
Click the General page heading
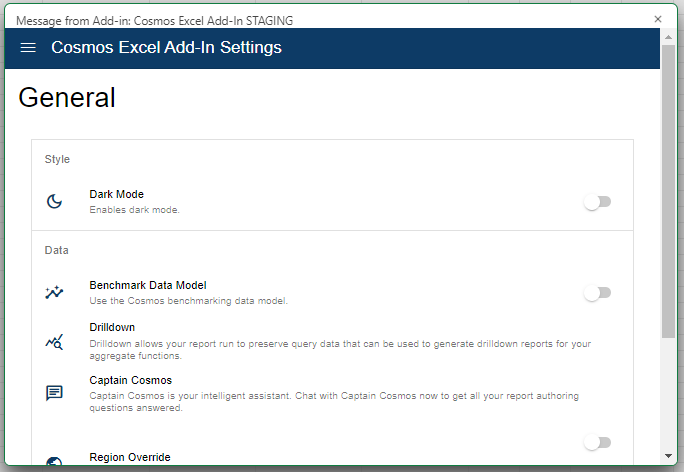click(x=67, y=97)
